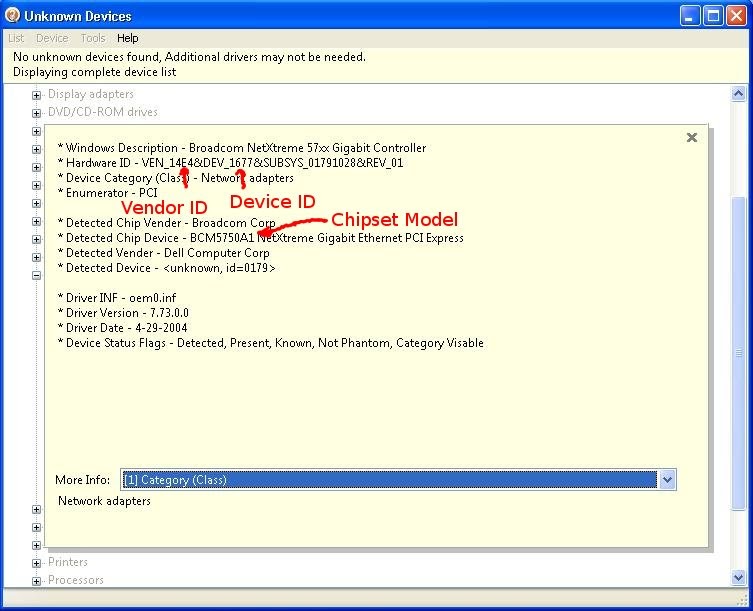This screenshot has width=753, height=611.
Task: Click the Driver INF oem0.inf line
Action: click(117, 298)
